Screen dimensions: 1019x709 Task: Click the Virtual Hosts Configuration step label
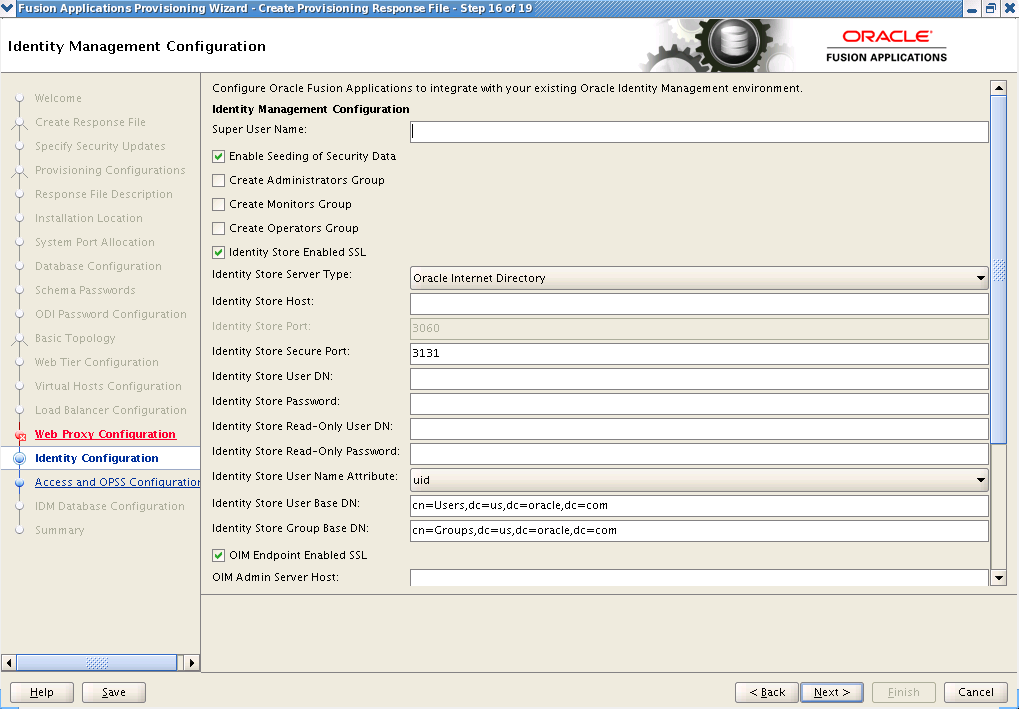pos(108,387)
